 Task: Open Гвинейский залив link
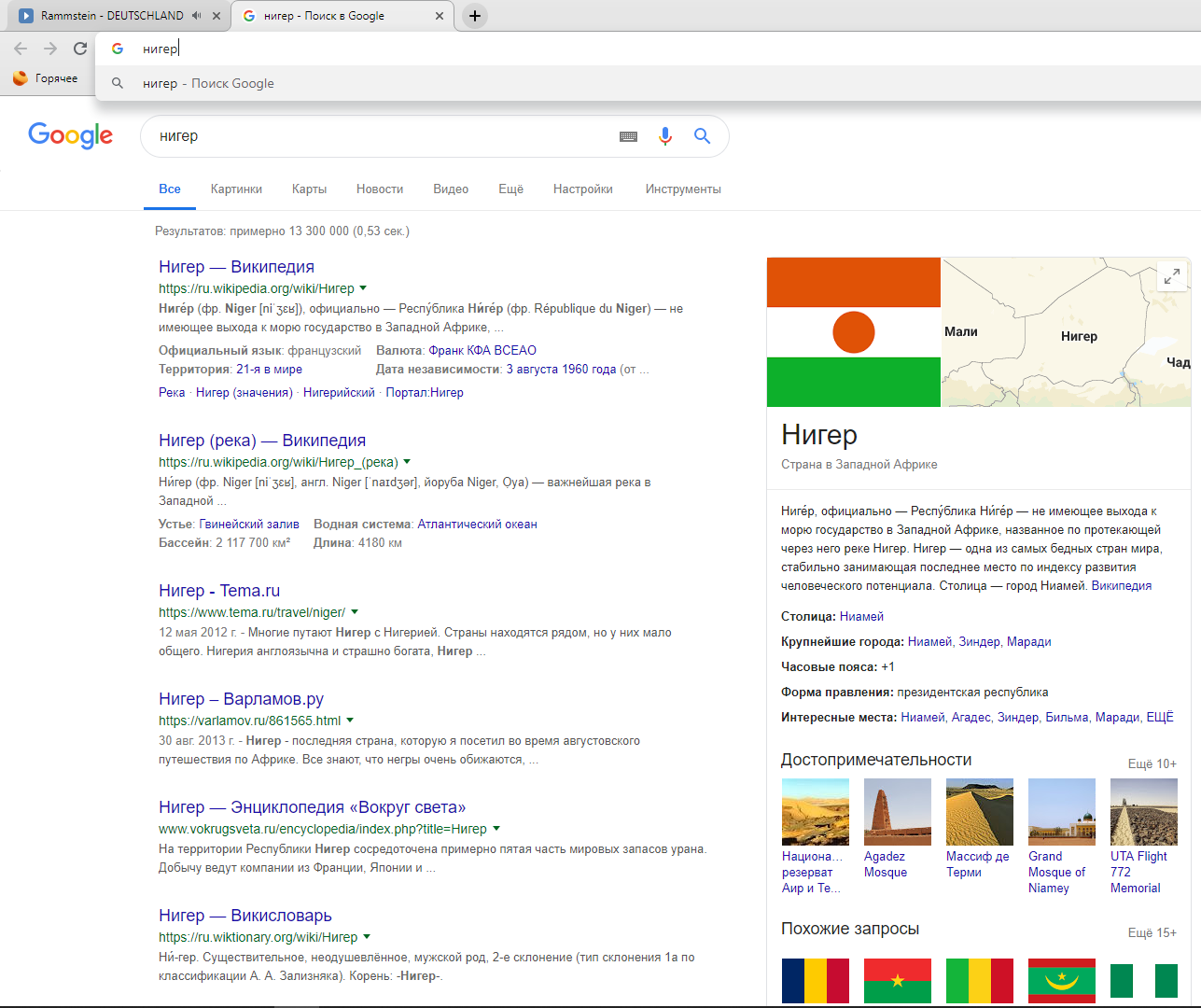249,524
